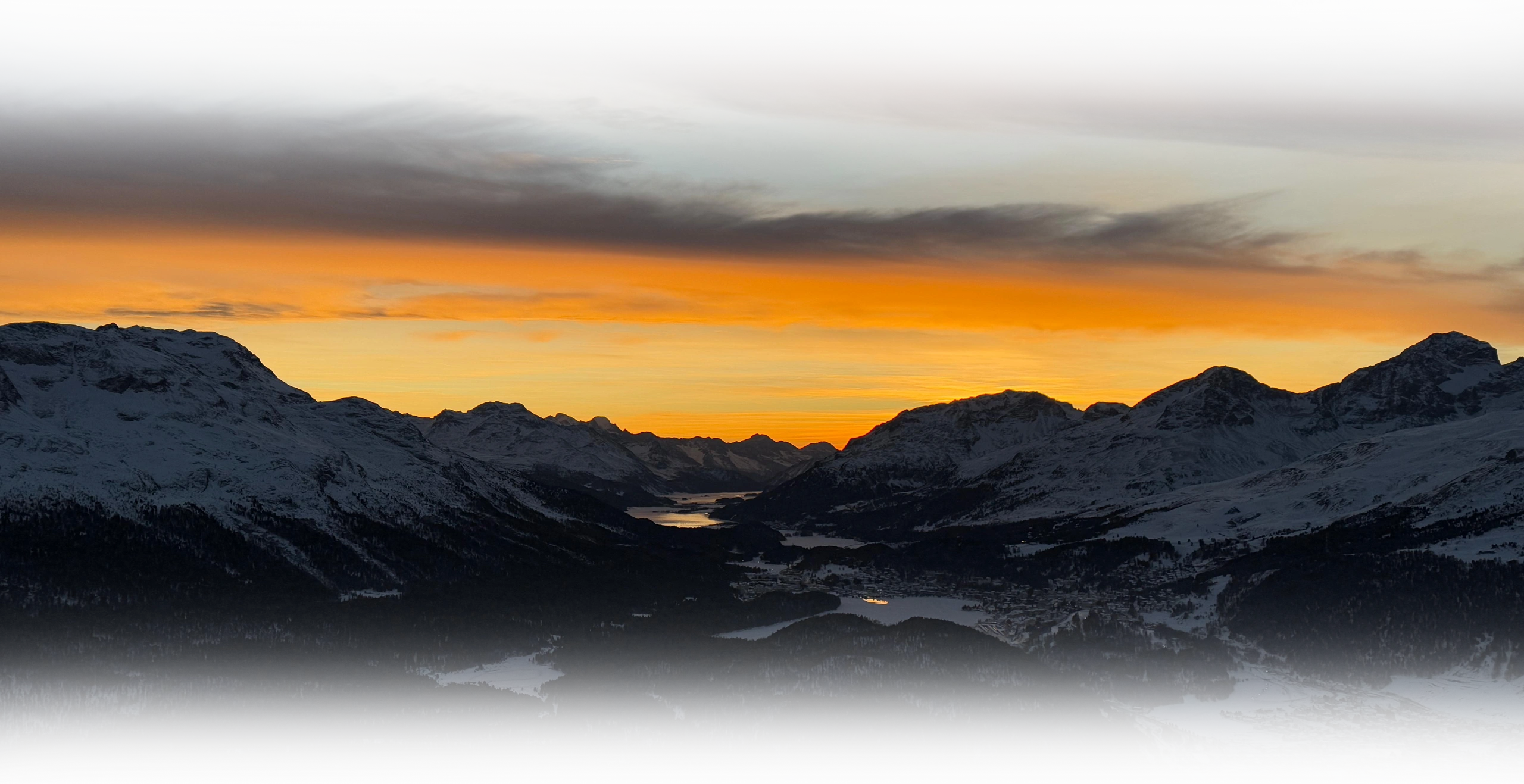Click the second-highest peak on the right ridge
This screenshot has height=784, width=1524.
[x=1220, y=370]
